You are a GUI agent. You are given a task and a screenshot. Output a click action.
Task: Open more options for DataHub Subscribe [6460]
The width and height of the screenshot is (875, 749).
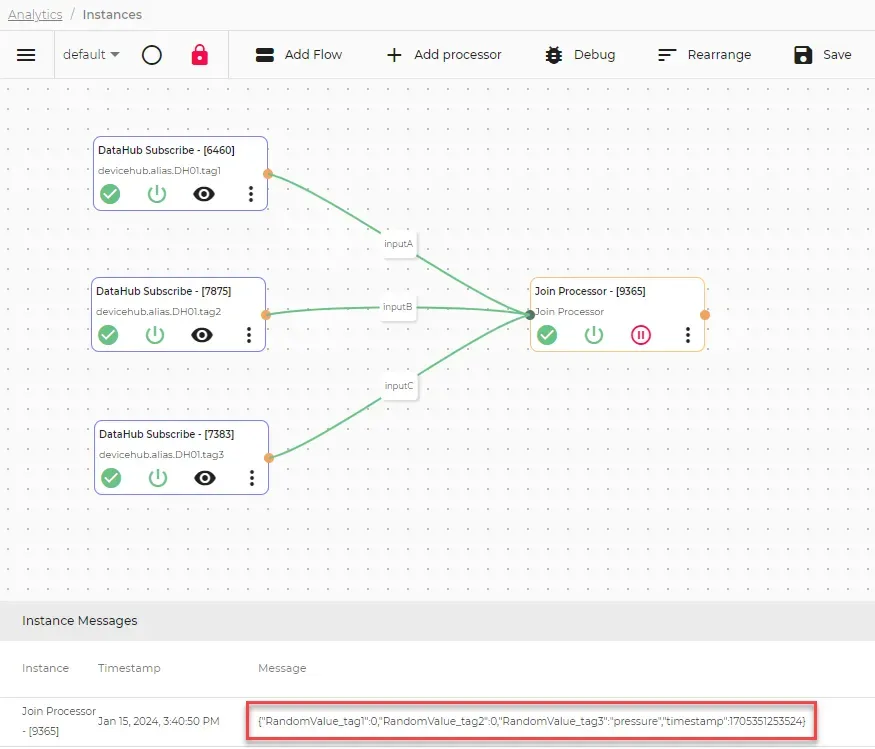point(251,194)
